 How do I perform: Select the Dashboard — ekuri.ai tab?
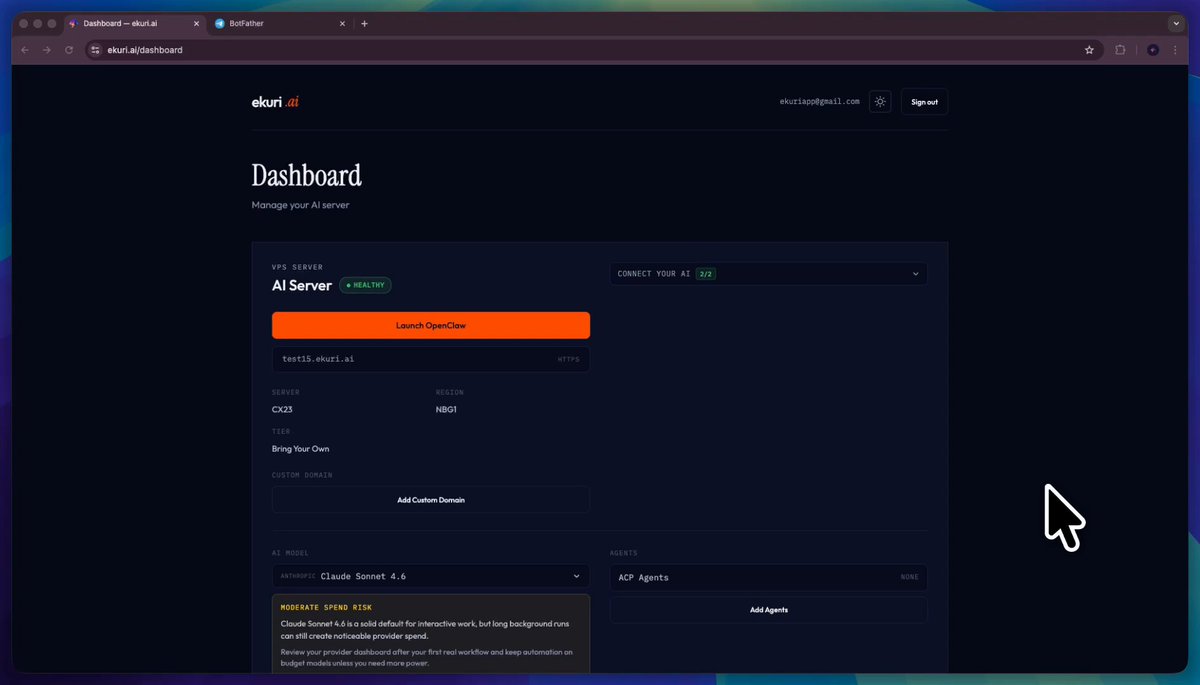pyautogui.click(x=130, y=22)
